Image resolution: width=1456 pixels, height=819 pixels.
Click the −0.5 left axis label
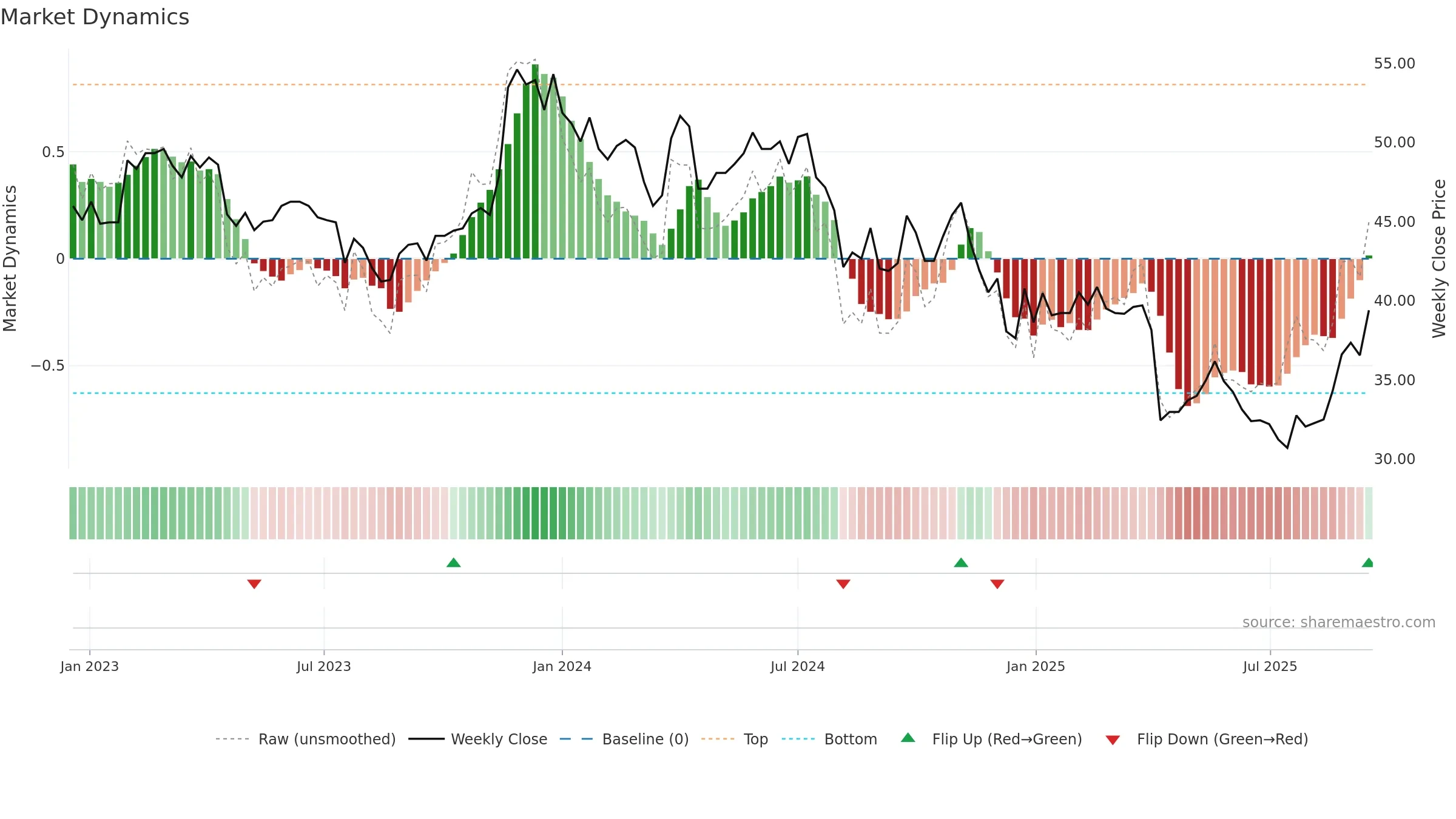pos(48,365)
